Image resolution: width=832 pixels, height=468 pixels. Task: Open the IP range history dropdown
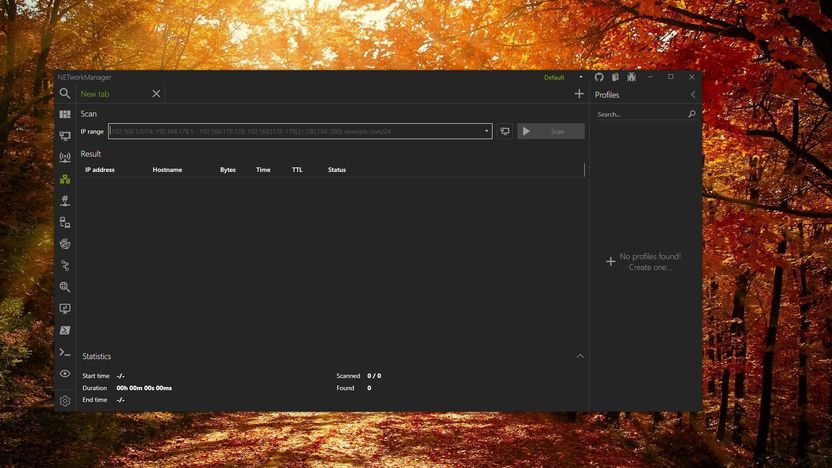pyautogui.click(x=487, y=131)
